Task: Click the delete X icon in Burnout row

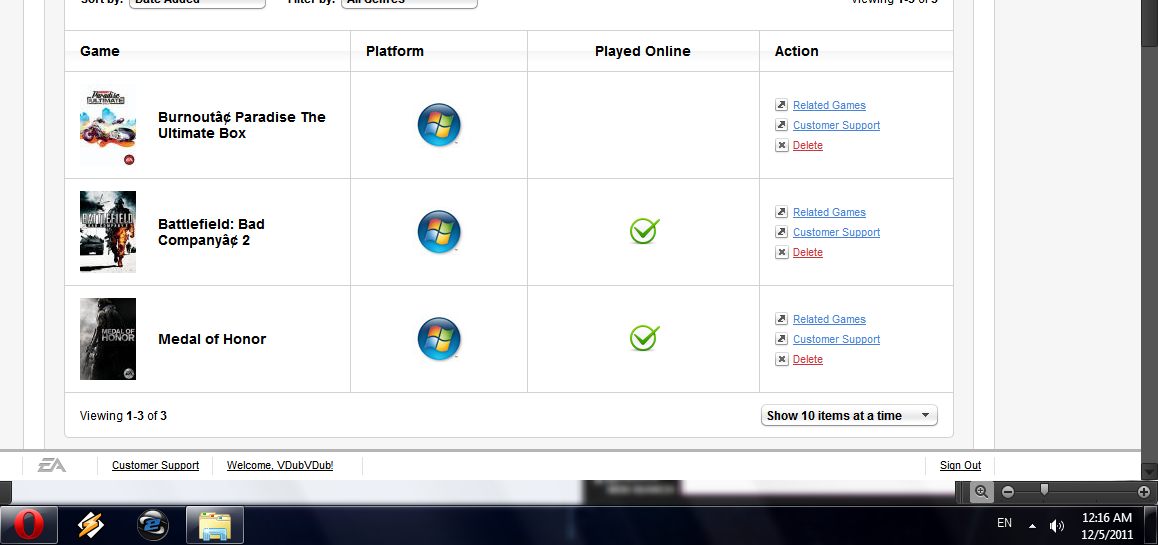Action: click(x=781, y=145)
